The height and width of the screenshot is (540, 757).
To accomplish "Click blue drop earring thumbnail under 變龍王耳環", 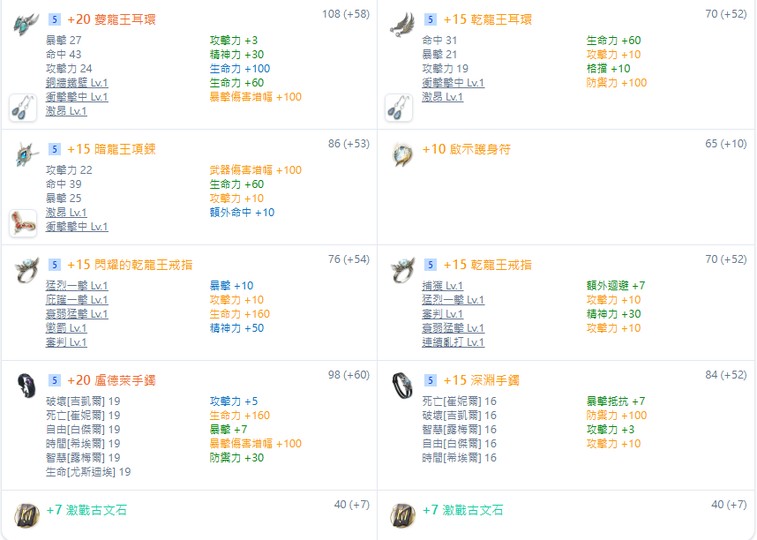I will (23, 108).
